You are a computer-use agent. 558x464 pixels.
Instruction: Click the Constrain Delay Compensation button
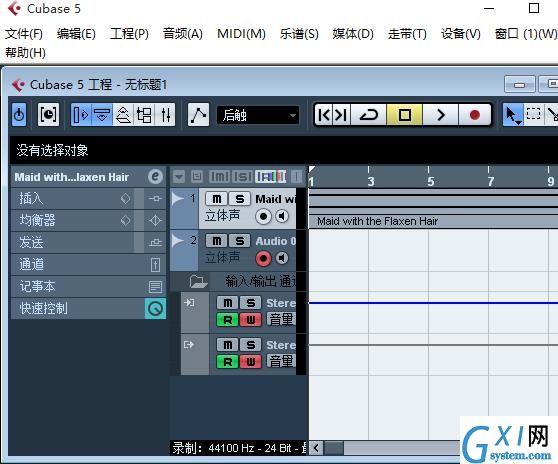(48, 115)
